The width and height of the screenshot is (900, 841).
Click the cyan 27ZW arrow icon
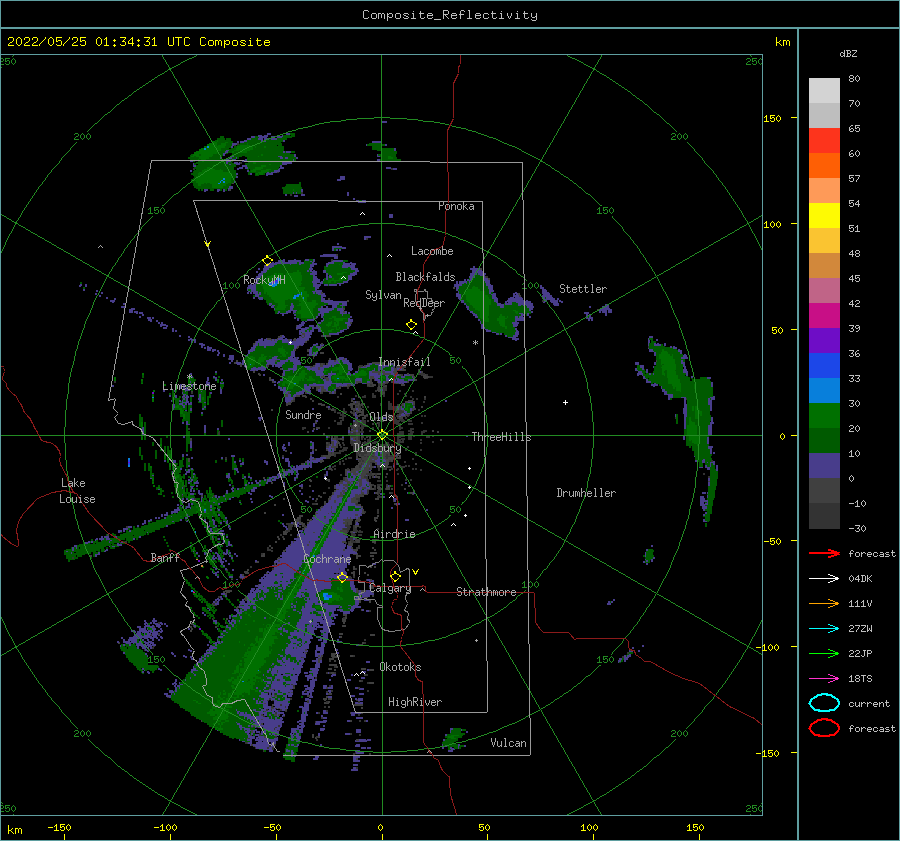point(824,629)
